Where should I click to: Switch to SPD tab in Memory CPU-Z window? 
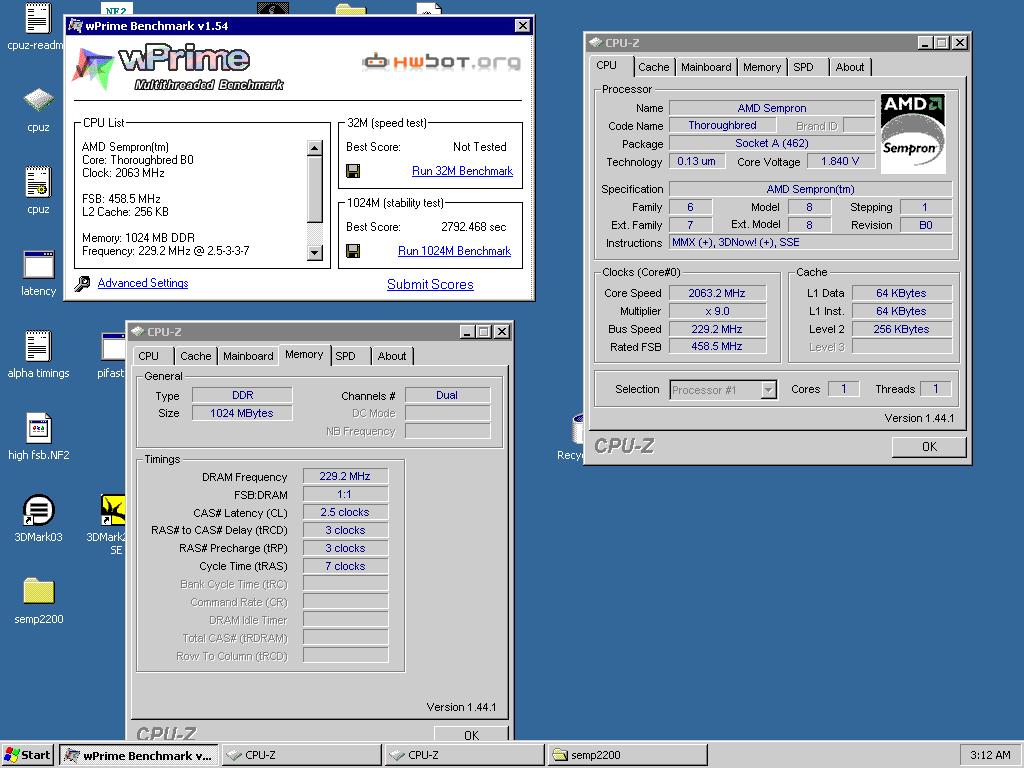[x=345, y=357]
